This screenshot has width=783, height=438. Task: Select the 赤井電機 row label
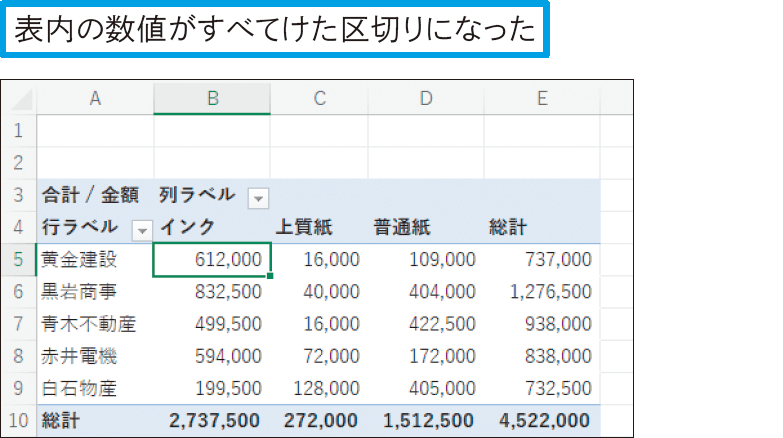tap(95, 356)
